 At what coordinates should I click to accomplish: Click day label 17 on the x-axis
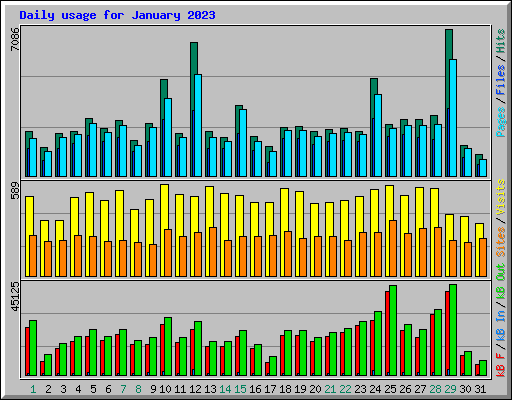pyautogui.click(x=270, y=389)
